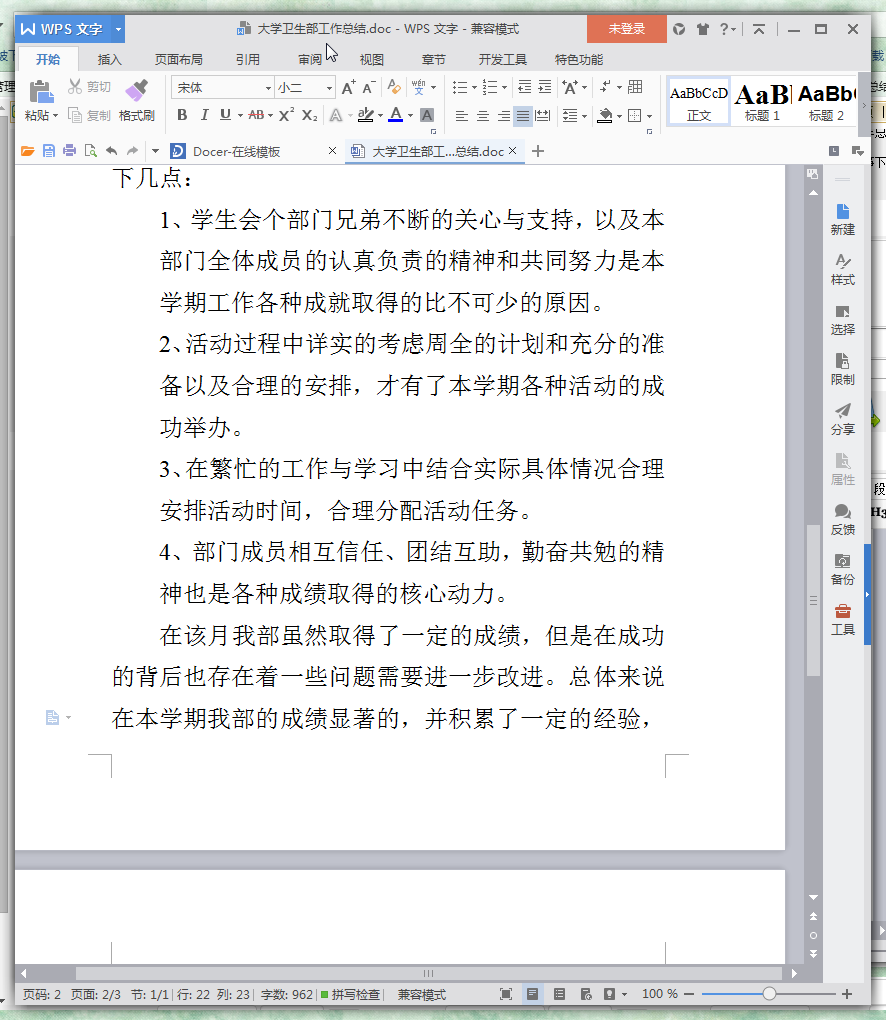Screen dimensions: 886x1020
Task: Click the save icon in quick toolbar
Action: tap(49, 151)
